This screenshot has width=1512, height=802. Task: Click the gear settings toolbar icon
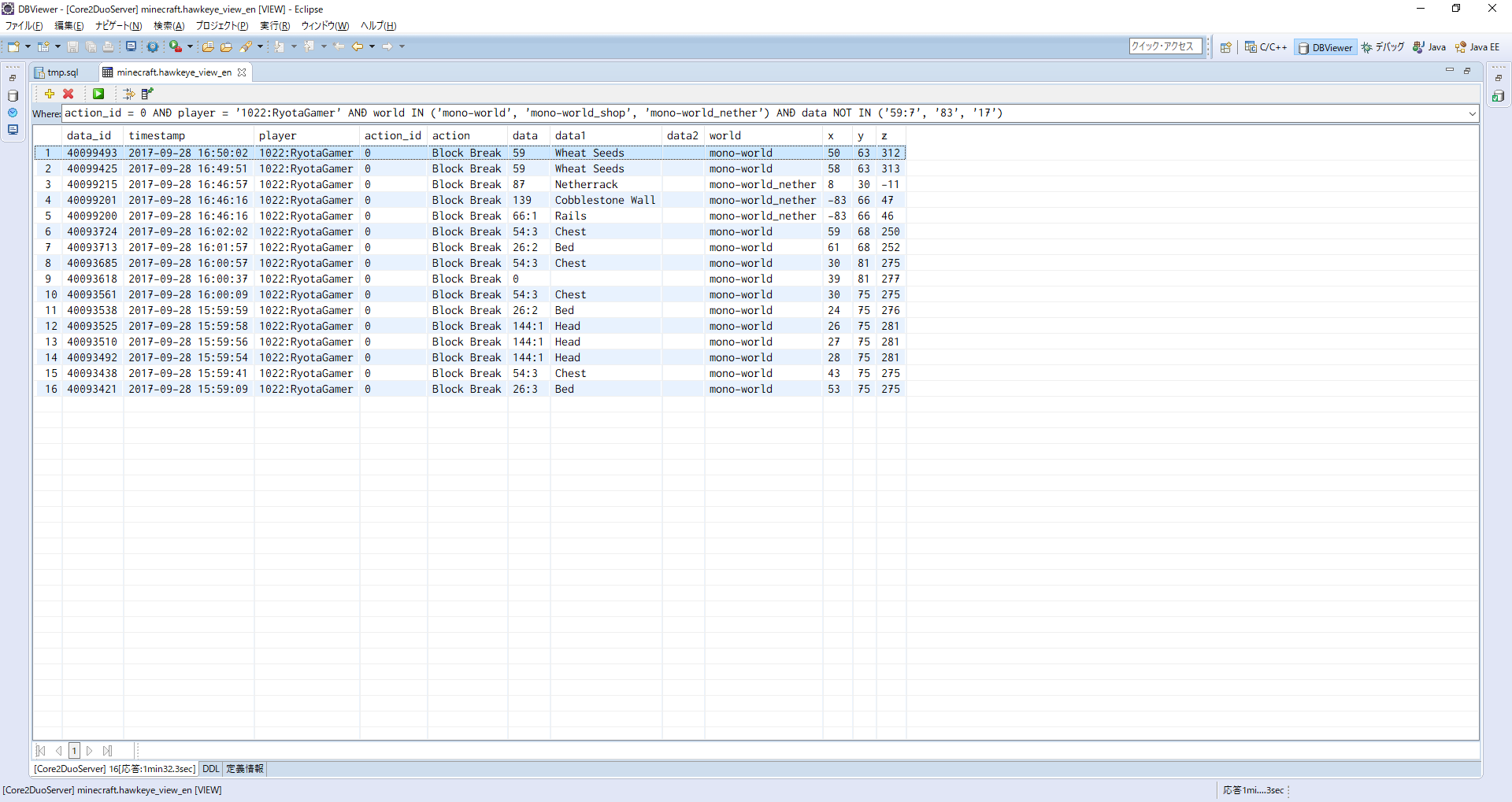point(153,47)
